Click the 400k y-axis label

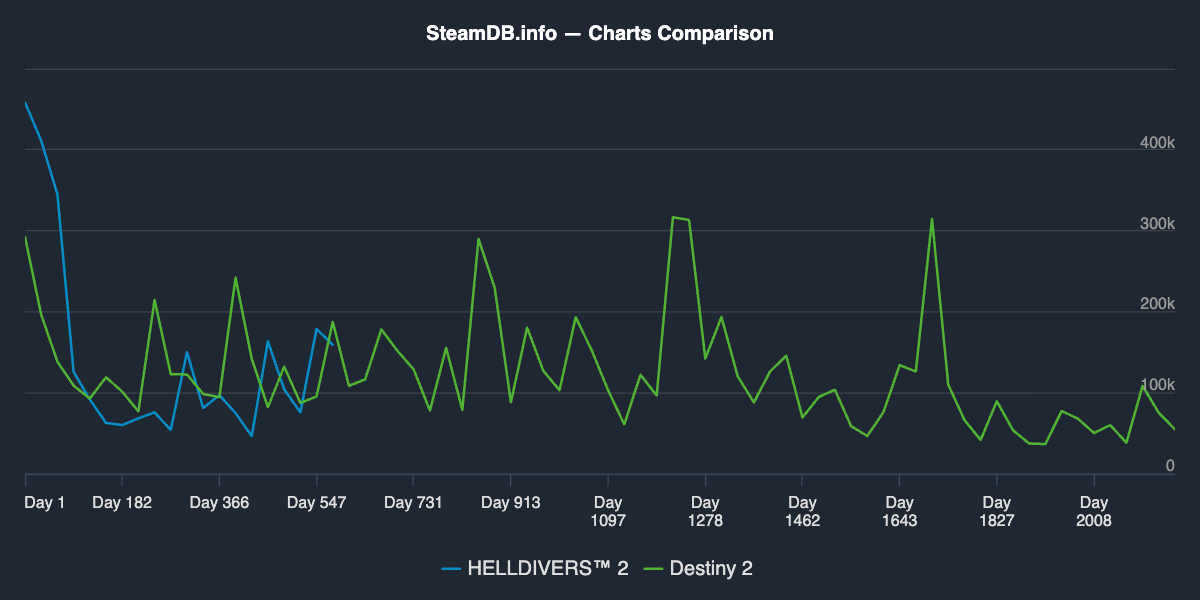coord(1157,143)
